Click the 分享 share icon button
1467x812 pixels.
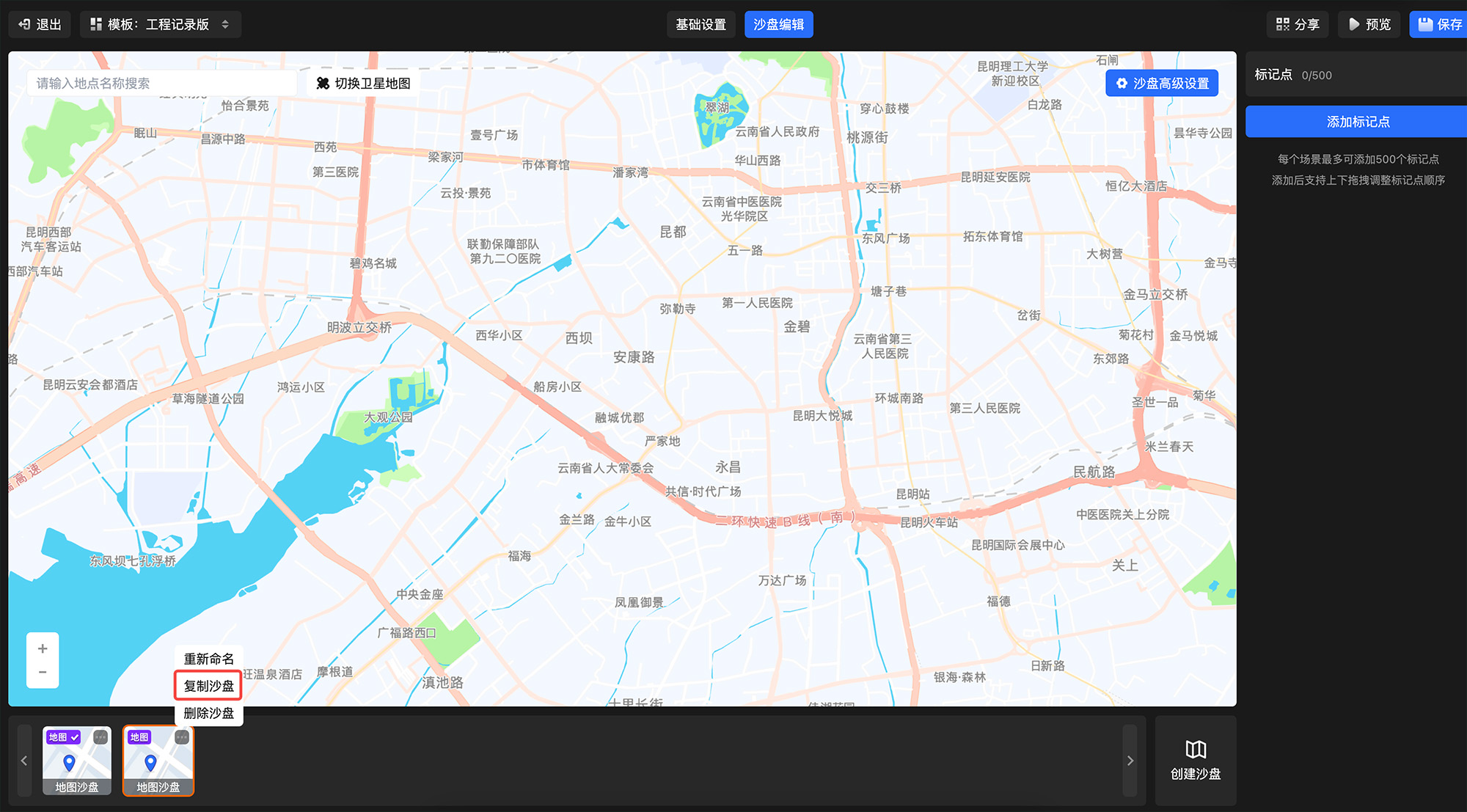(x=1297, y=24)
